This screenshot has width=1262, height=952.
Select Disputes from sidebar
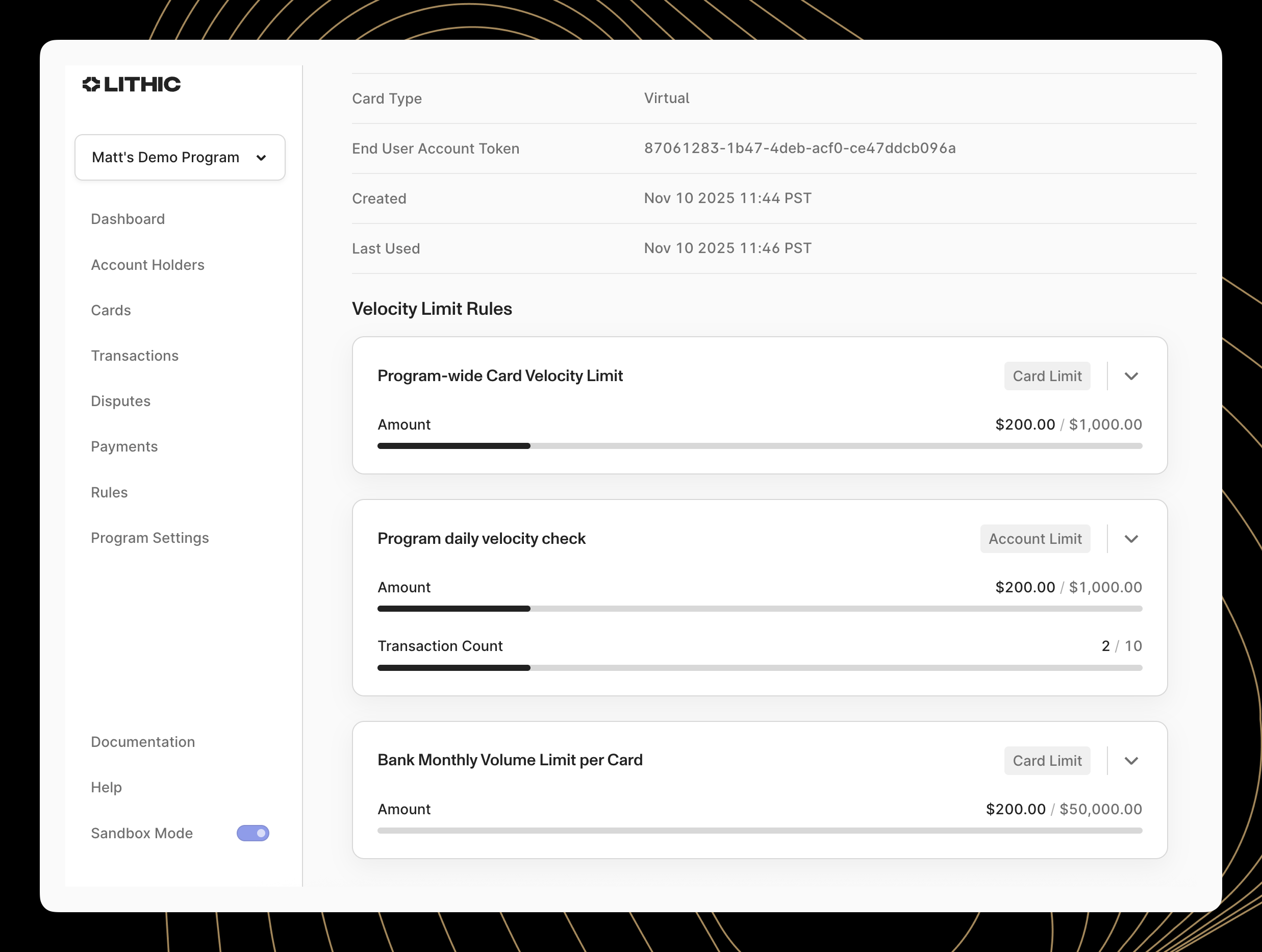coord(120,401)
